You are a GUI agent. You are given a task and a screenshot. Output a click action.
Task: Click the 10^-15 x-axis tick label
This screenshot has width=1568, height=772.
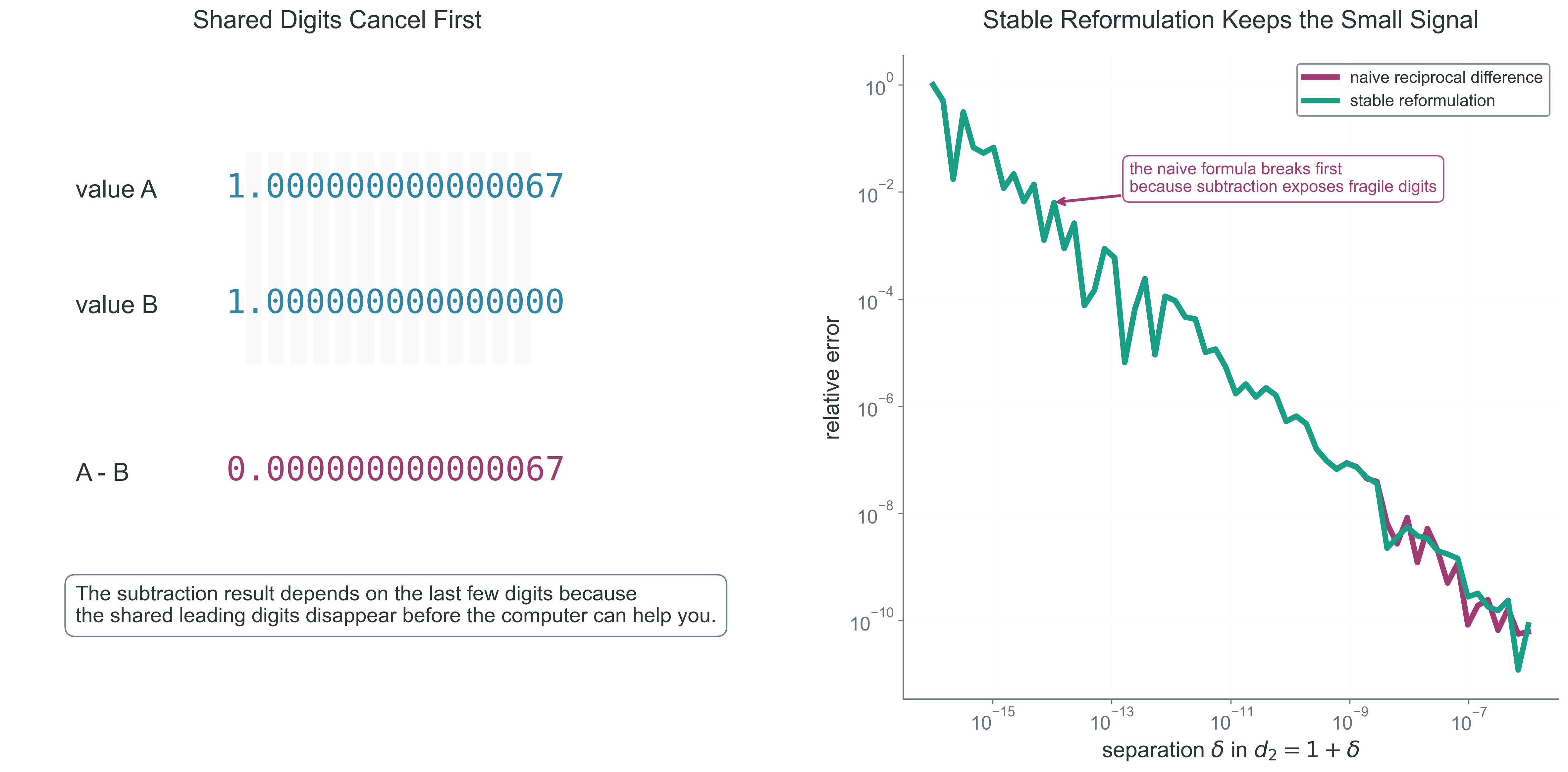(x=993, y=720)
